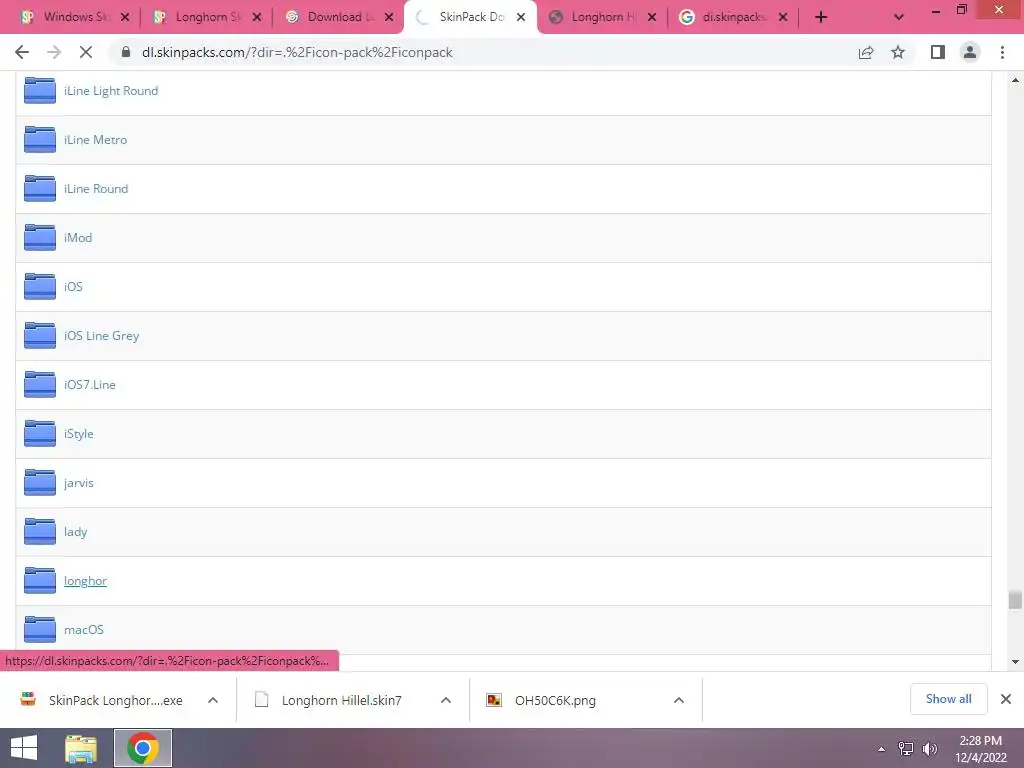
Task: Show hidden system tray icons
Action: [x=882, y=749]
